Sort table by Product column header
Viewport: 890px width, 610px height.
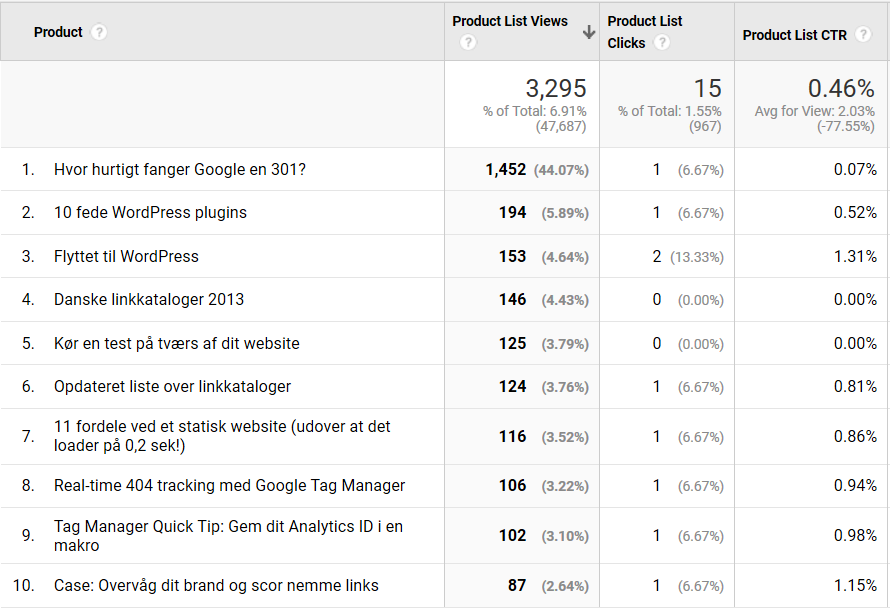click(x=58, y=32)
